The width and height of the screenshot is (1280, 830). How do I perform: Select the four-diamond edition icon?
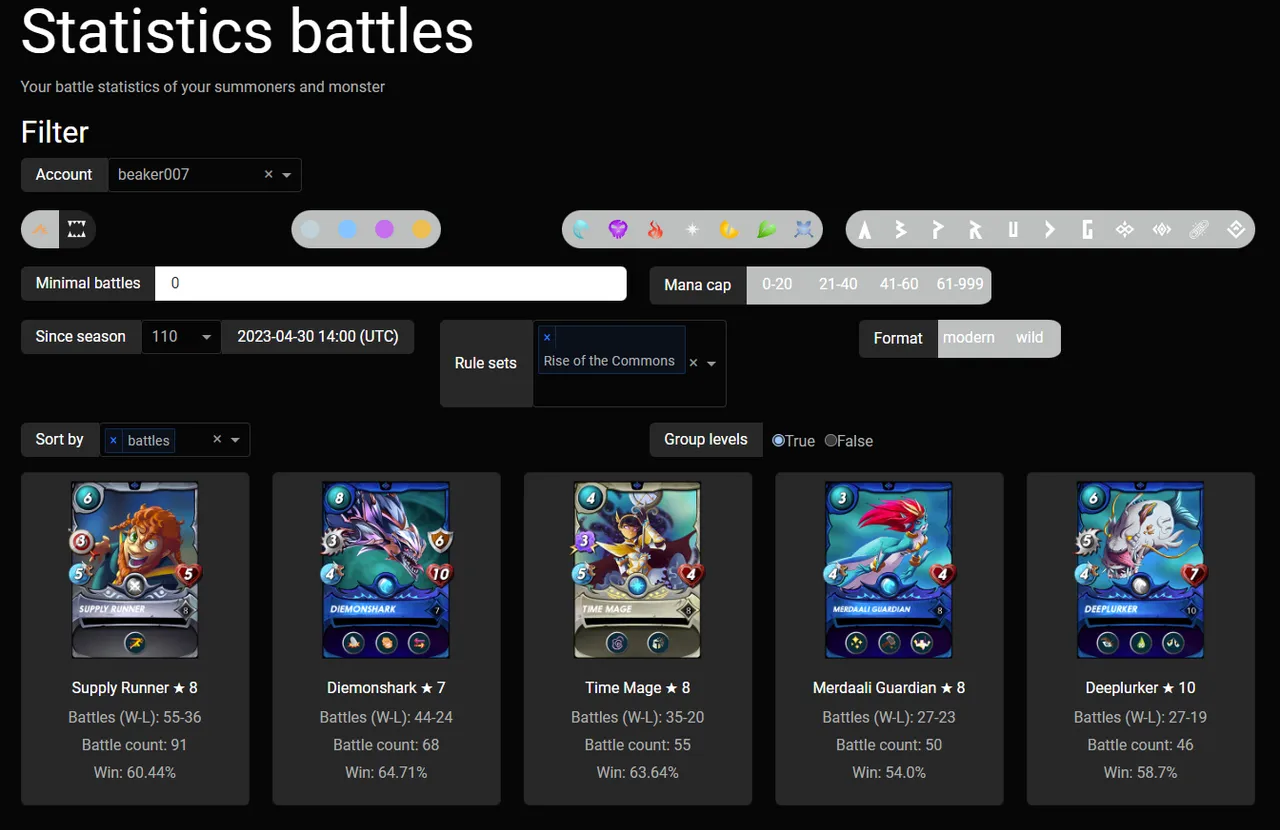point(1125,230)
